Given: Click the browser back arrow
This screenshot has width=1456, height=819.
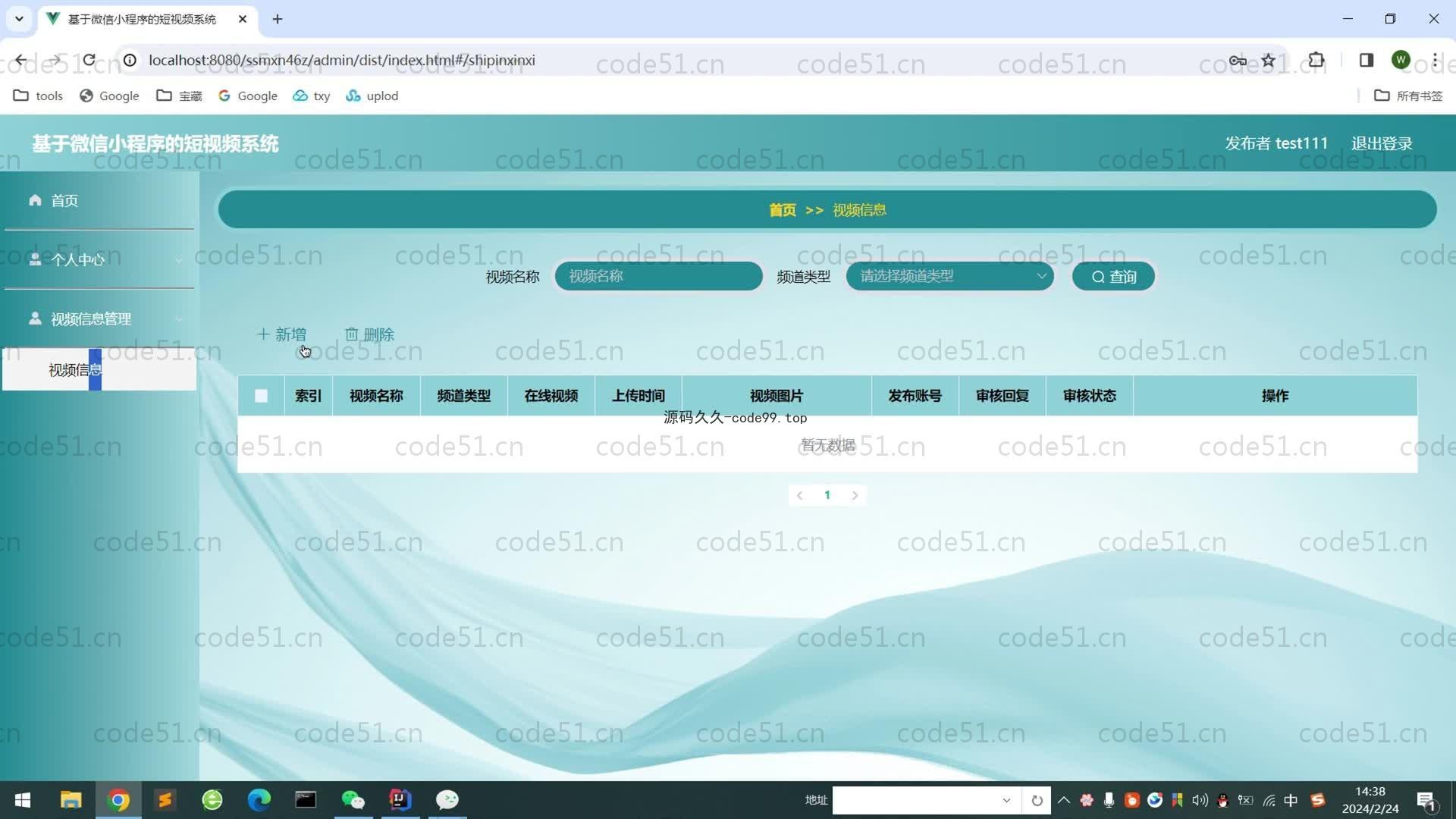Looking at the screenshot, I should pyautogui.click(x=21, y=60).
